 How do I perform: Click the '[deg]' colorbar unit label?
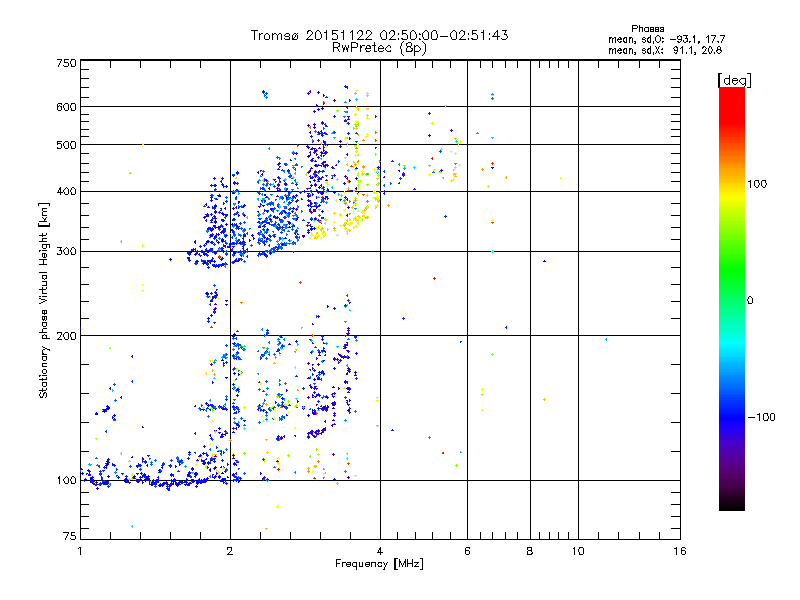[x=734, y=80]
